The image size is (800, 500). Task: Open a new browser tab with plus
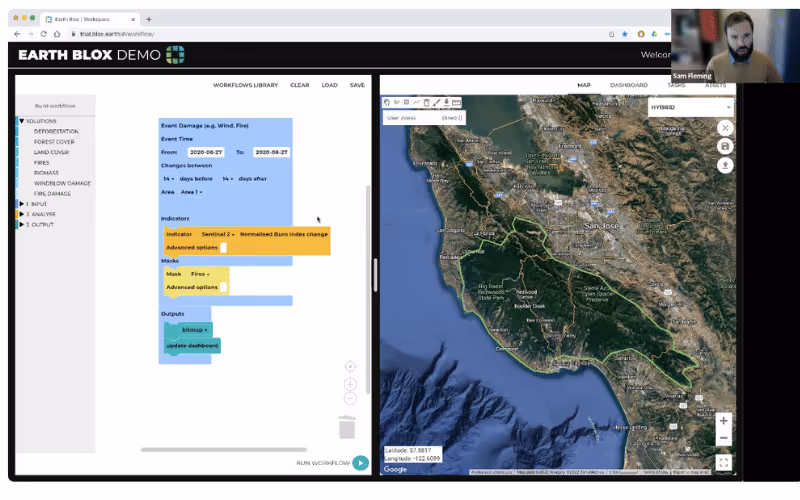(148, 19)
